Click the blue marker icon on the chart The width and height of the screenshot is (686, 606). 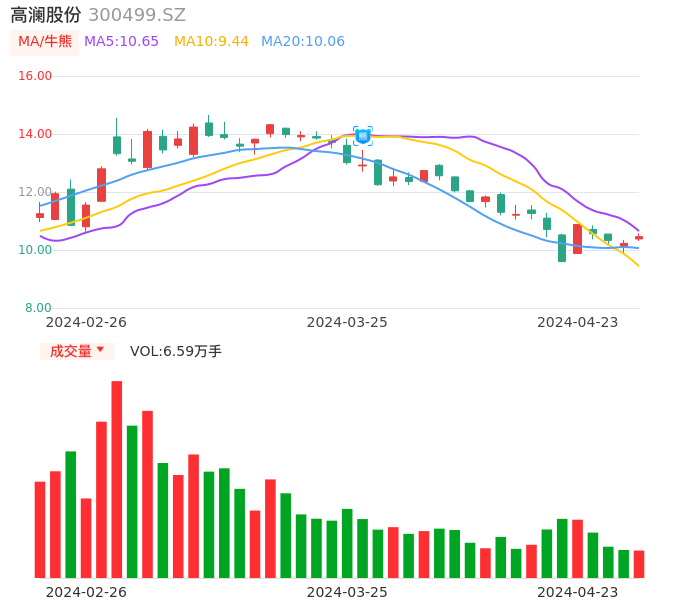[x=362, y=135]
